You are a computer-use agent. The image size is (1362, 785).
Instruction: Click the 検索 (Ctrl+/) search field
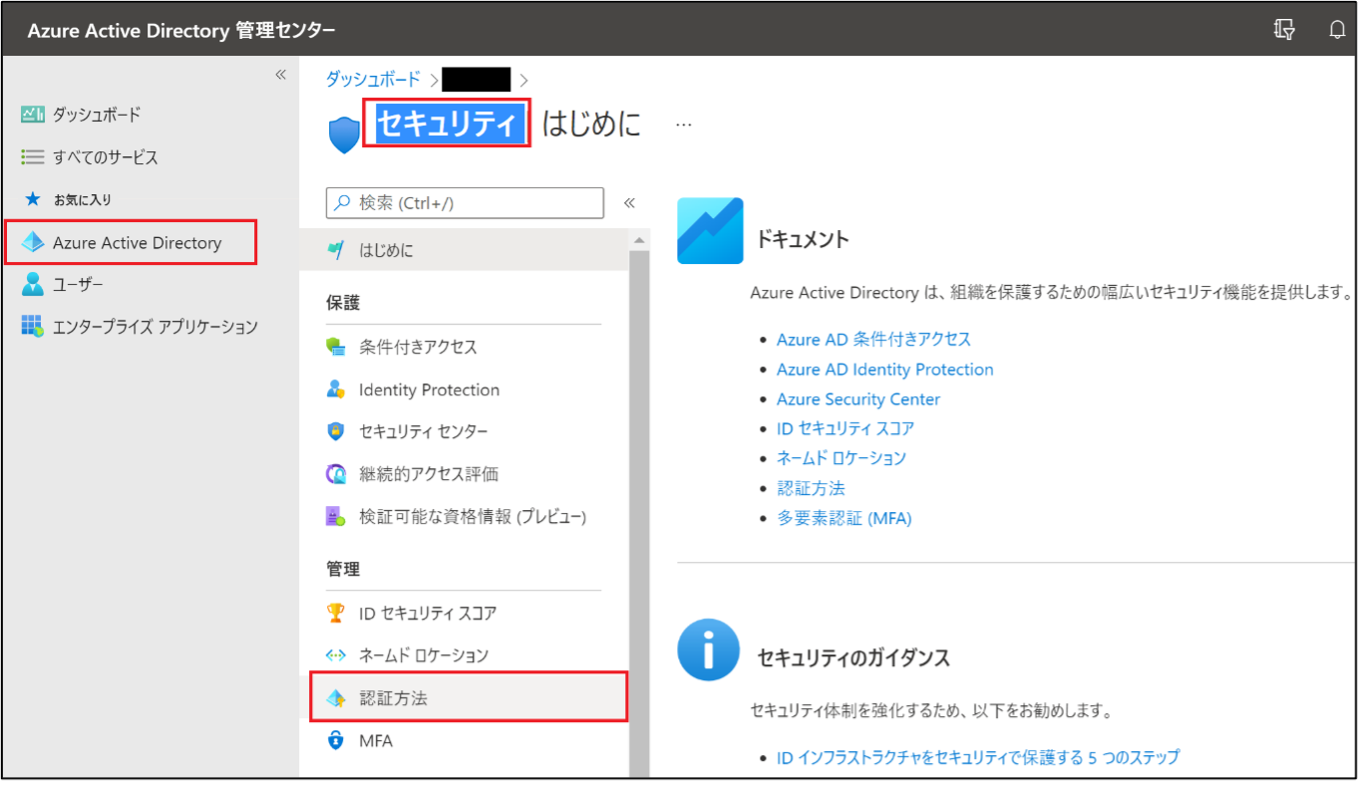point(465,203)
